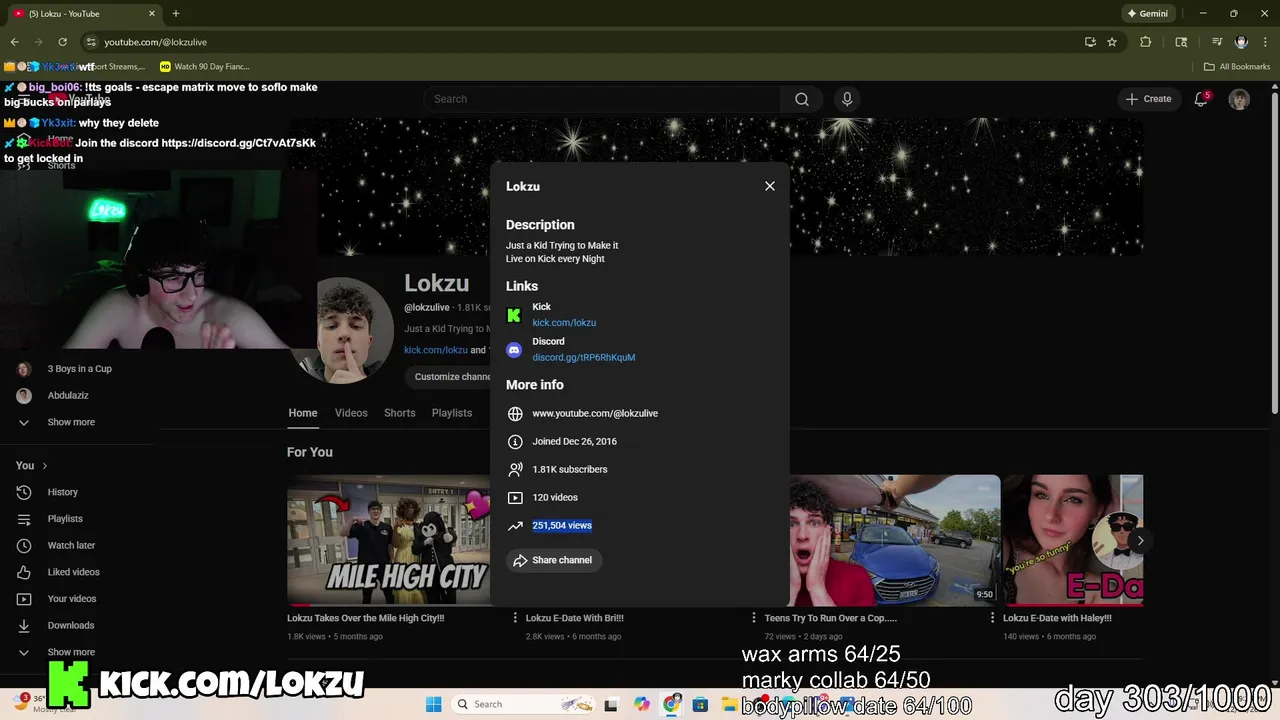Go to next videos with carousel arrow
This screenshot has width=1280, height=720.
click(1141, 541)
